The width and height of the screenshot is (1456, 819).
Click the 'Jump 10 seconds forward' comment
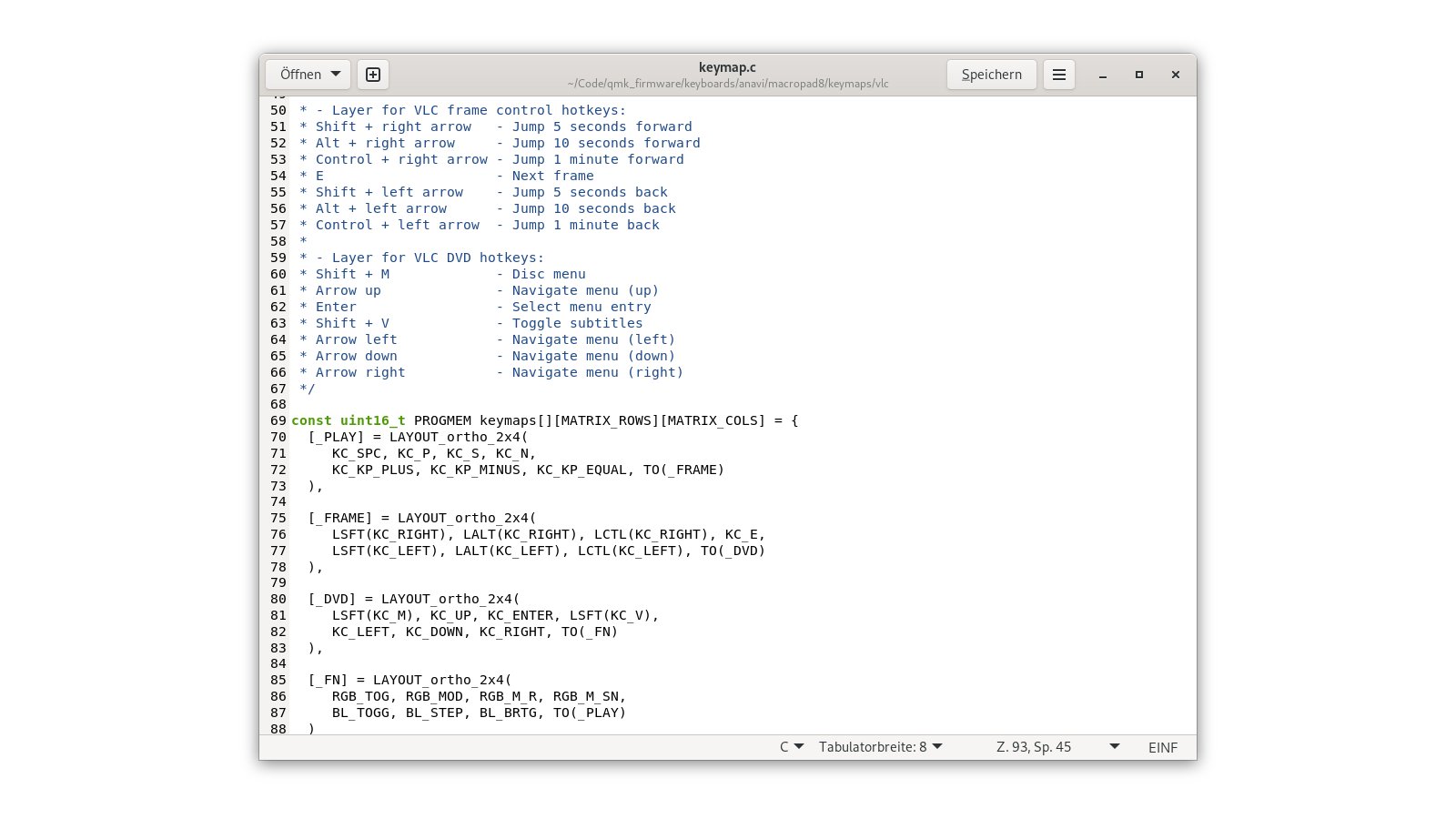[606, 143]
